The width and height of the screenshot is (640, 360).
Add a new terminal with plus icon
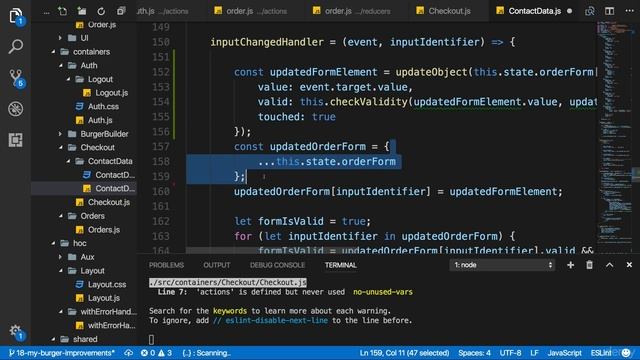click(x=570, y=265)
